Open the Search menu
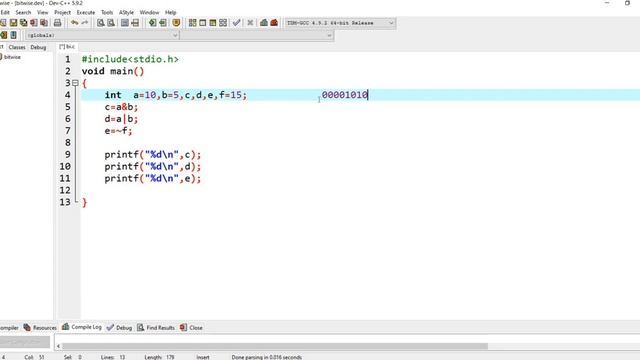This screenshot has height=360, width=640. pyautogui.click(x=23, y=12)
